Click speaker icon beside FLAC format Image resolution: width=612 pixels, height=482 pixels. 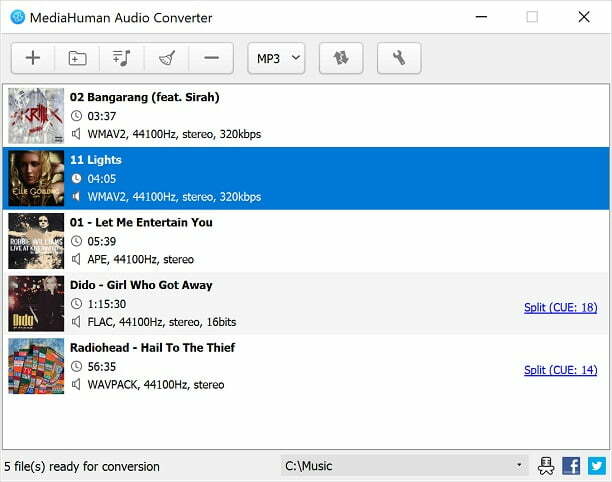[x=76, y=322]
